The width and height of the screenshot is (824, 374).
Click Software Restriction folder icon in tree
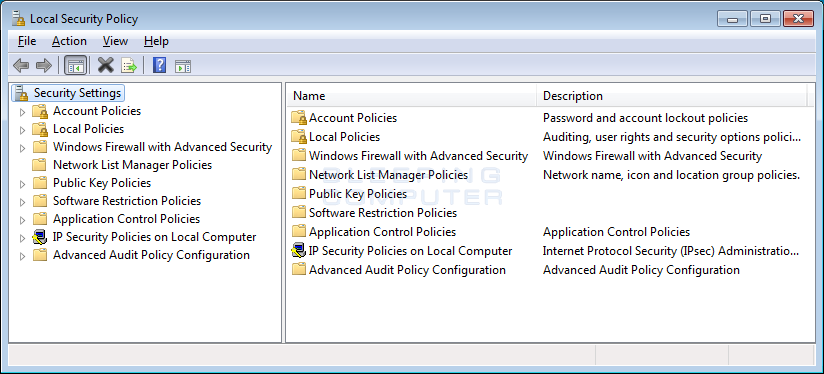click(40, 201)
